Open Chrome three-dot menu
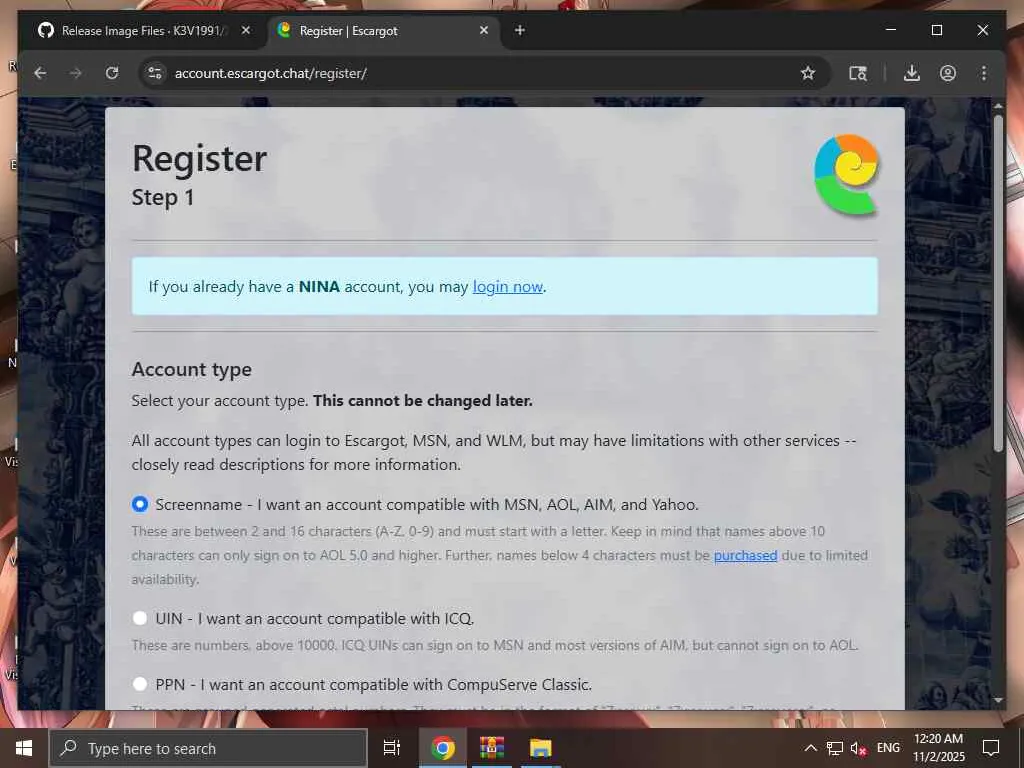This screenshot has height=768, width=1024. coord(984,73)
